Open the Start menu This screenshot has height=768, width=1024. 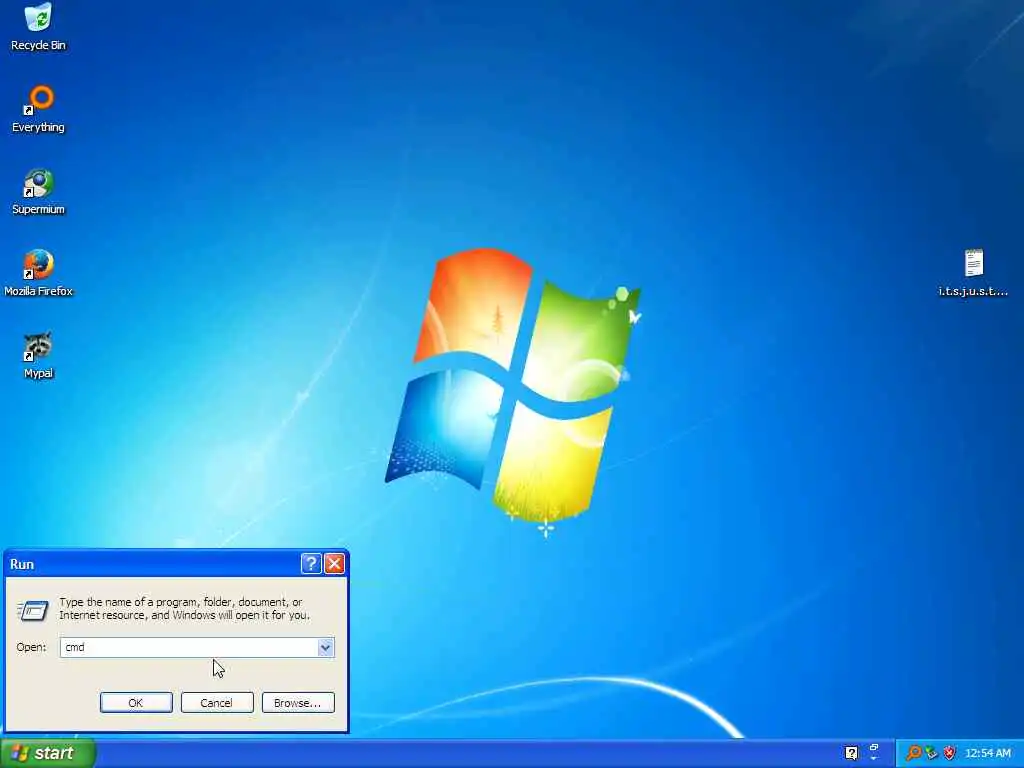(x=48, y=753)
